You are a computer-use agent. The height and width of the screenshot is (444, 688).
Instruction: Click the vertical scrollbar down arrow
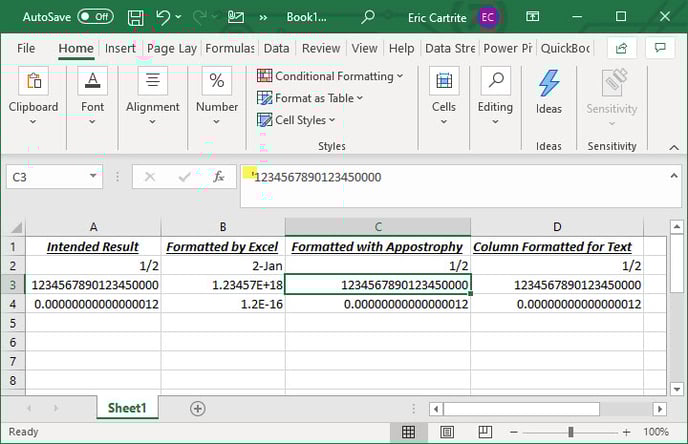pos(677,389)
